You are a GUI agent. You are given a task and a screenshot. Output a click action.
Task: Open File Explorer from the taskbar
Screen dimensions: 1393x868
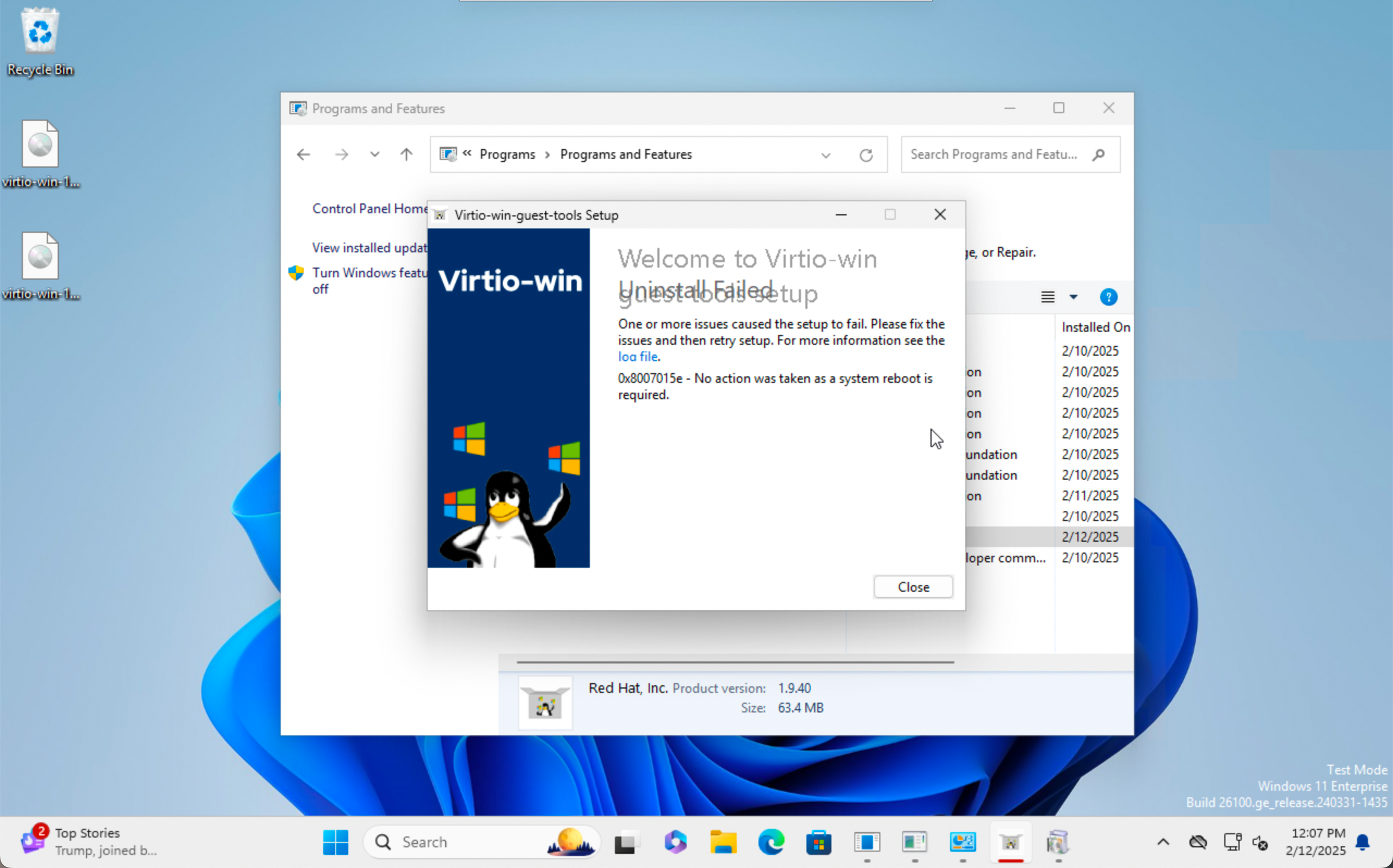click(723, 842)
